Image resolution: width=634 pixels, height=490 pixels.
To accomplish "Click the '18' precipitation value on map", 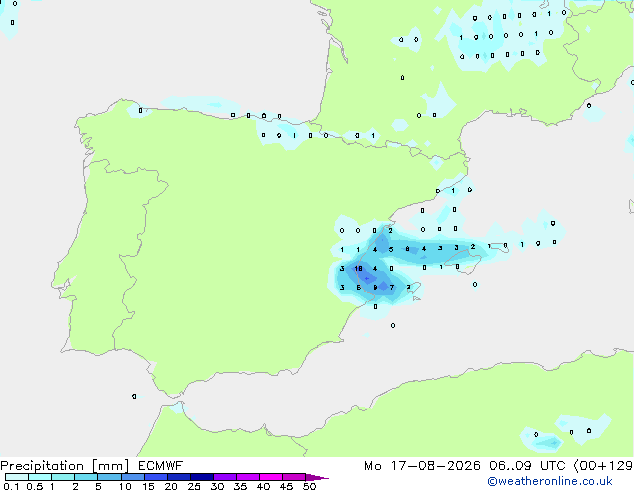I will click(358, 269).
